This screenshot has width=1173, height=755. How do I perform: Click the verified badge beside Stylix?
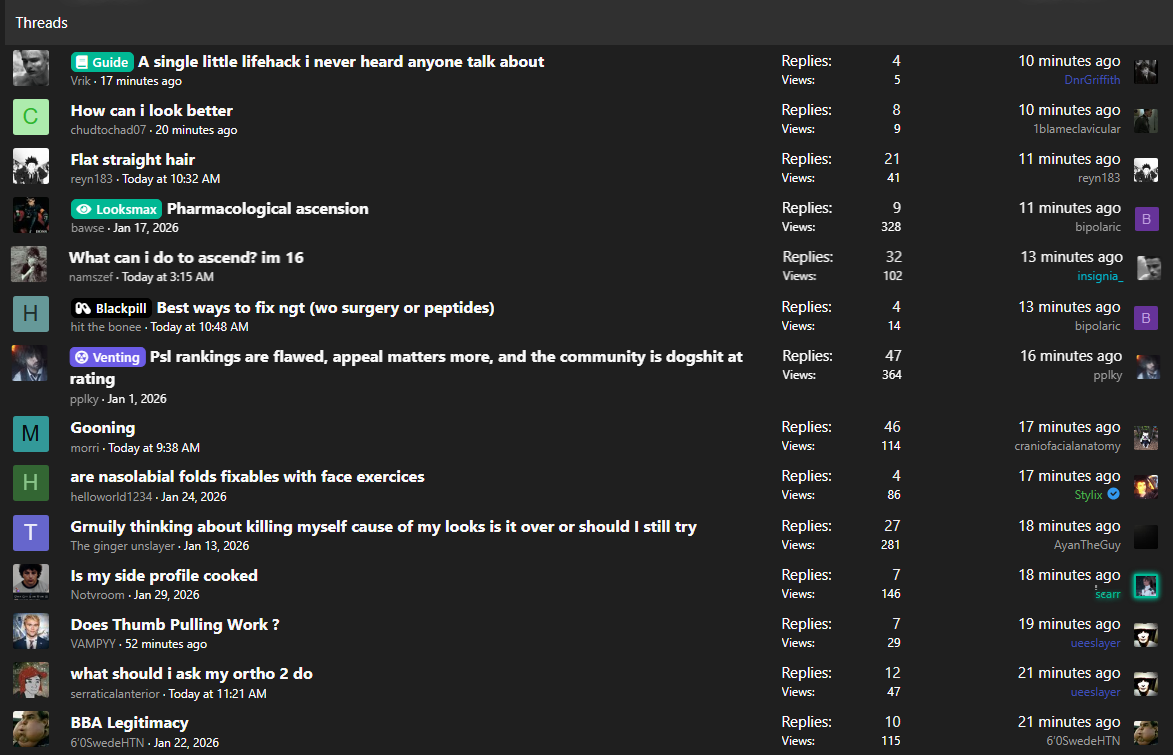click(1113, 494)
